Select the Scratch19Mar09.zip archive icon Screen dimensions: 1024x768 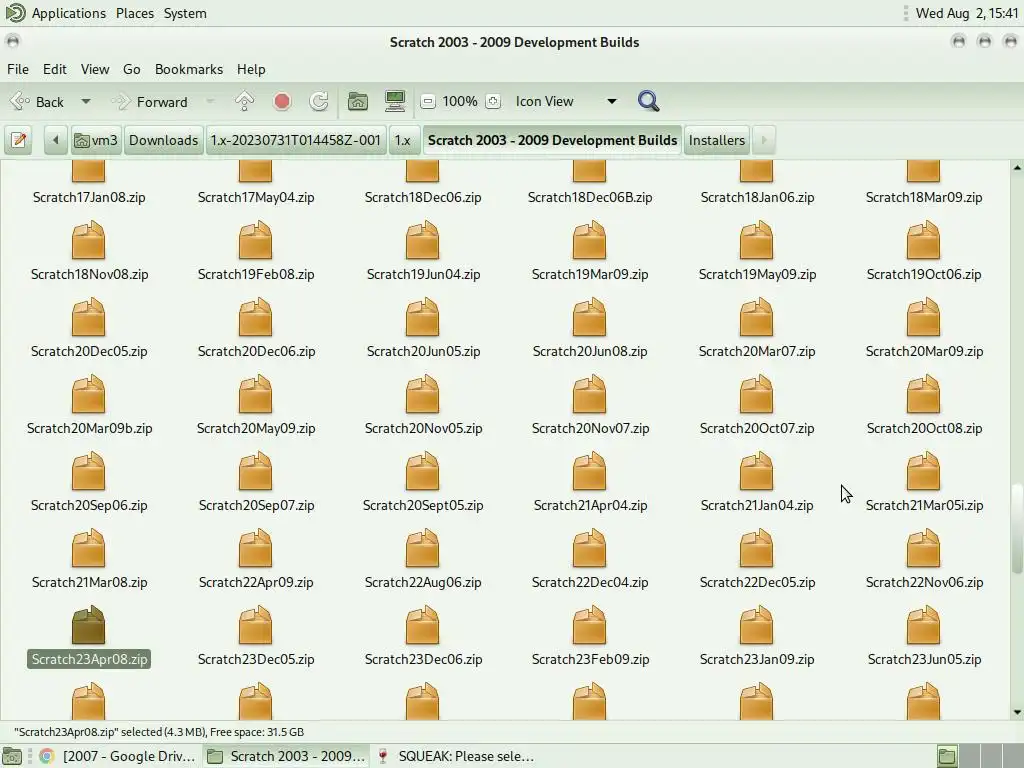tap(590, 240)
